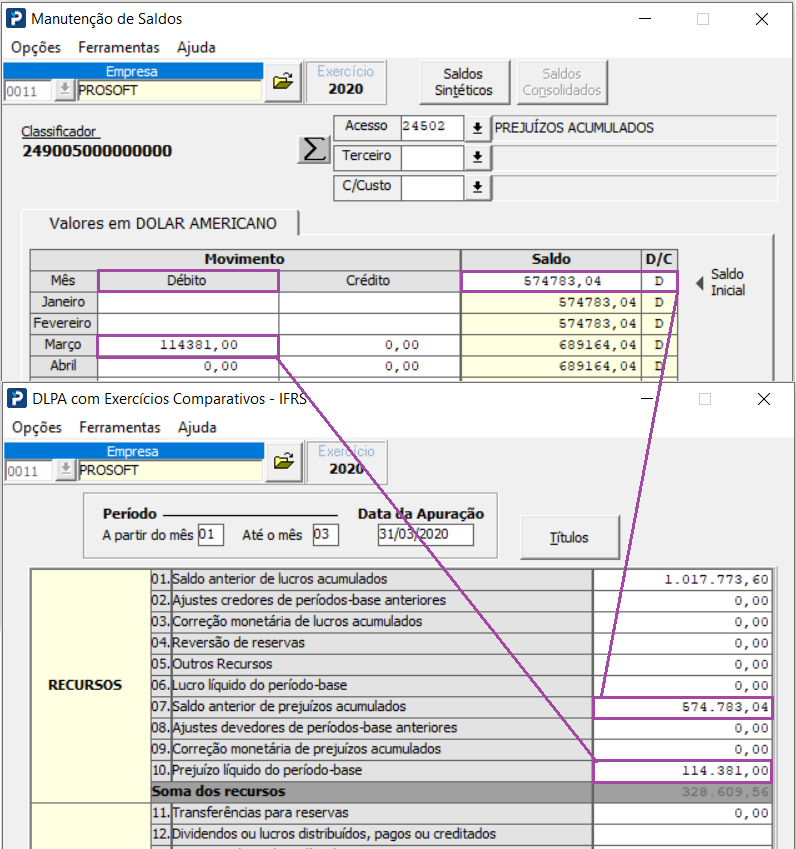Open folder icon in DLPA window
This screenshot has width=796, height=849.
pos(284,462)
